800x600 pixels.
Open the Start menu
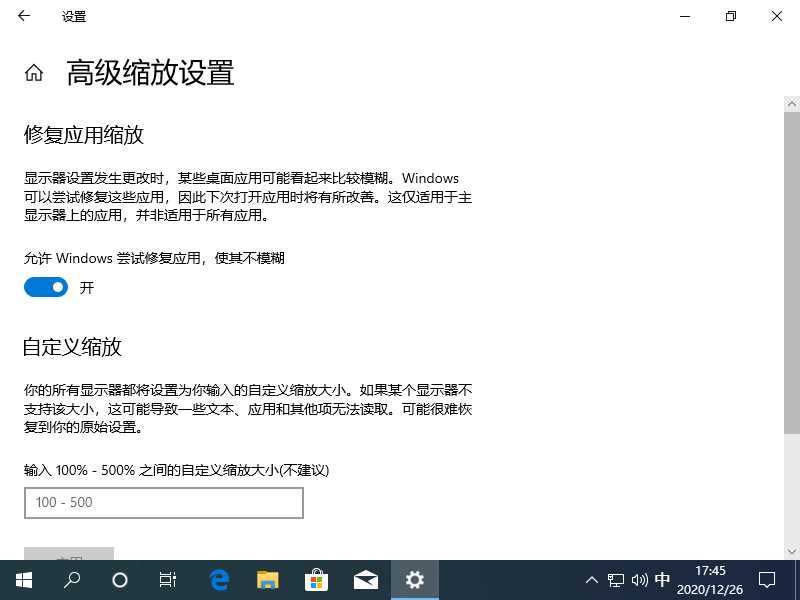22,580
